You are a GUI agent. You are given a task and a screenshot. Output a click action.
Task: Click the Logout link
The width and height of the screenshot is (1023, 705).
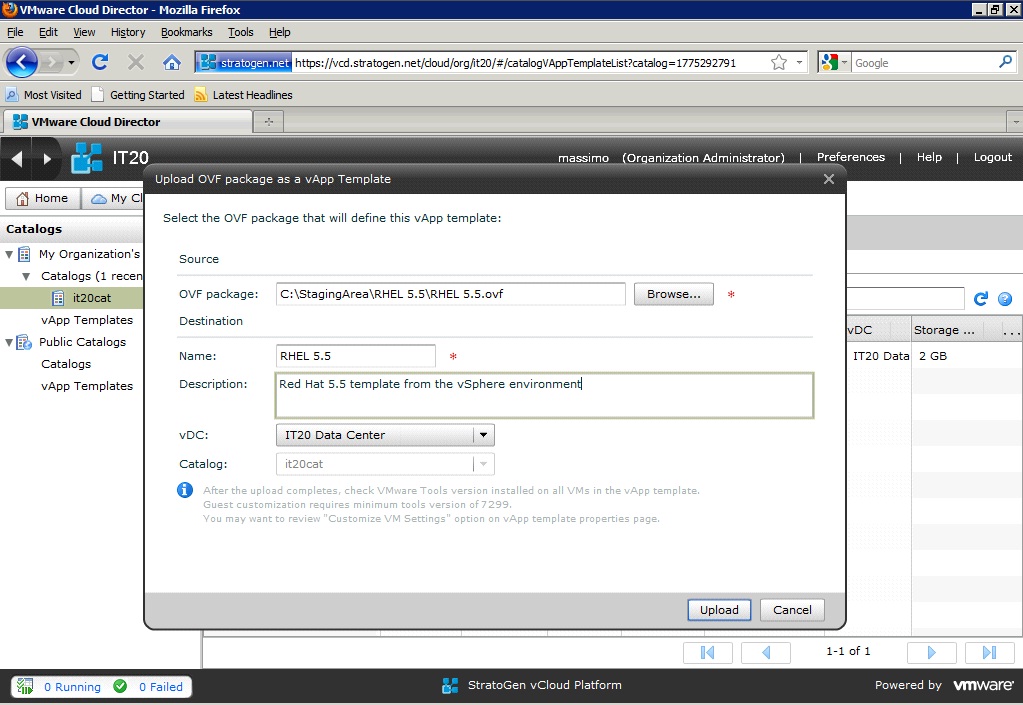pos(992,157)
